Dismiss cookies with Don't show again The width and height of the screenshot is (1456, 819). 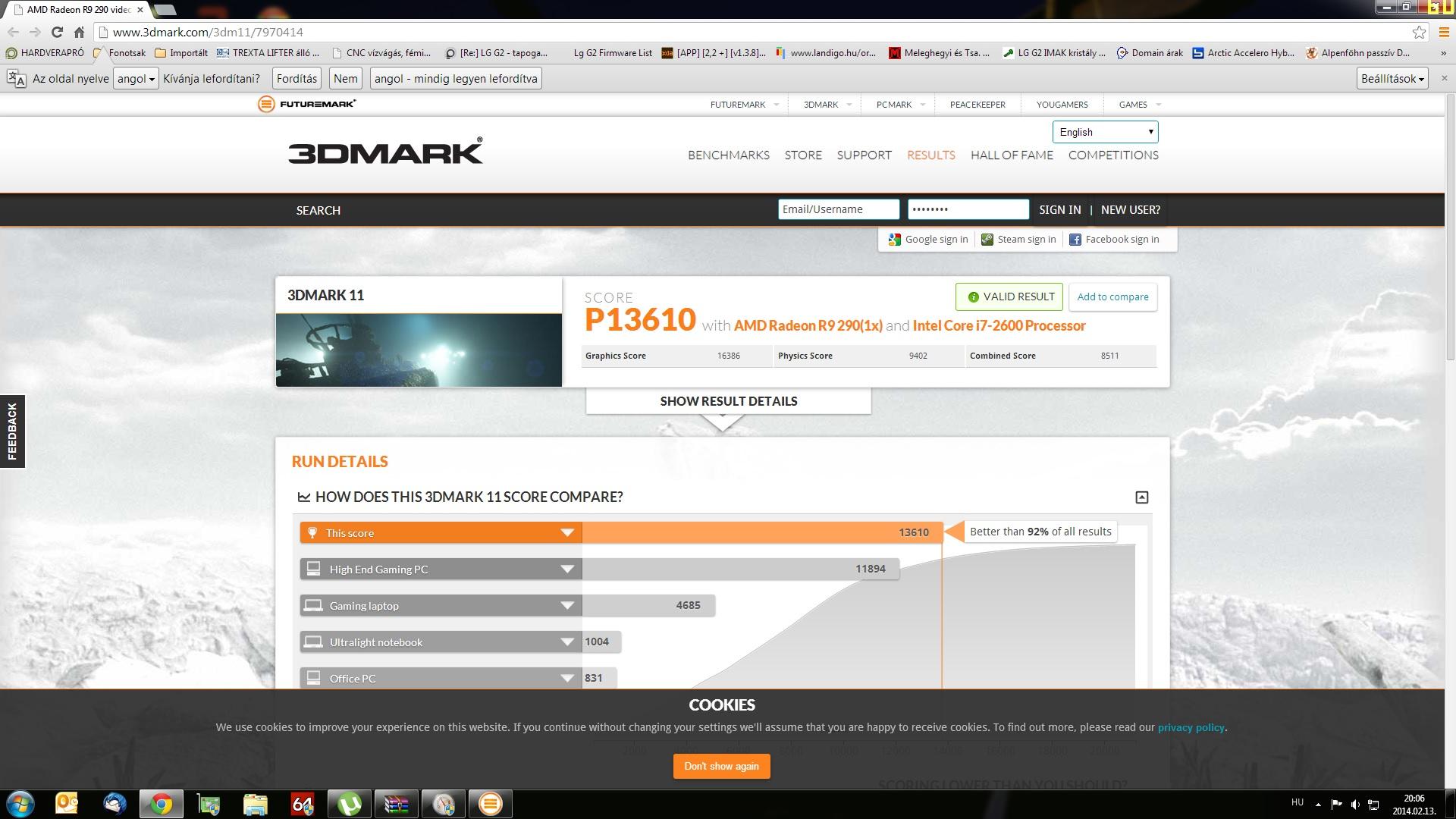click(721, 766)
